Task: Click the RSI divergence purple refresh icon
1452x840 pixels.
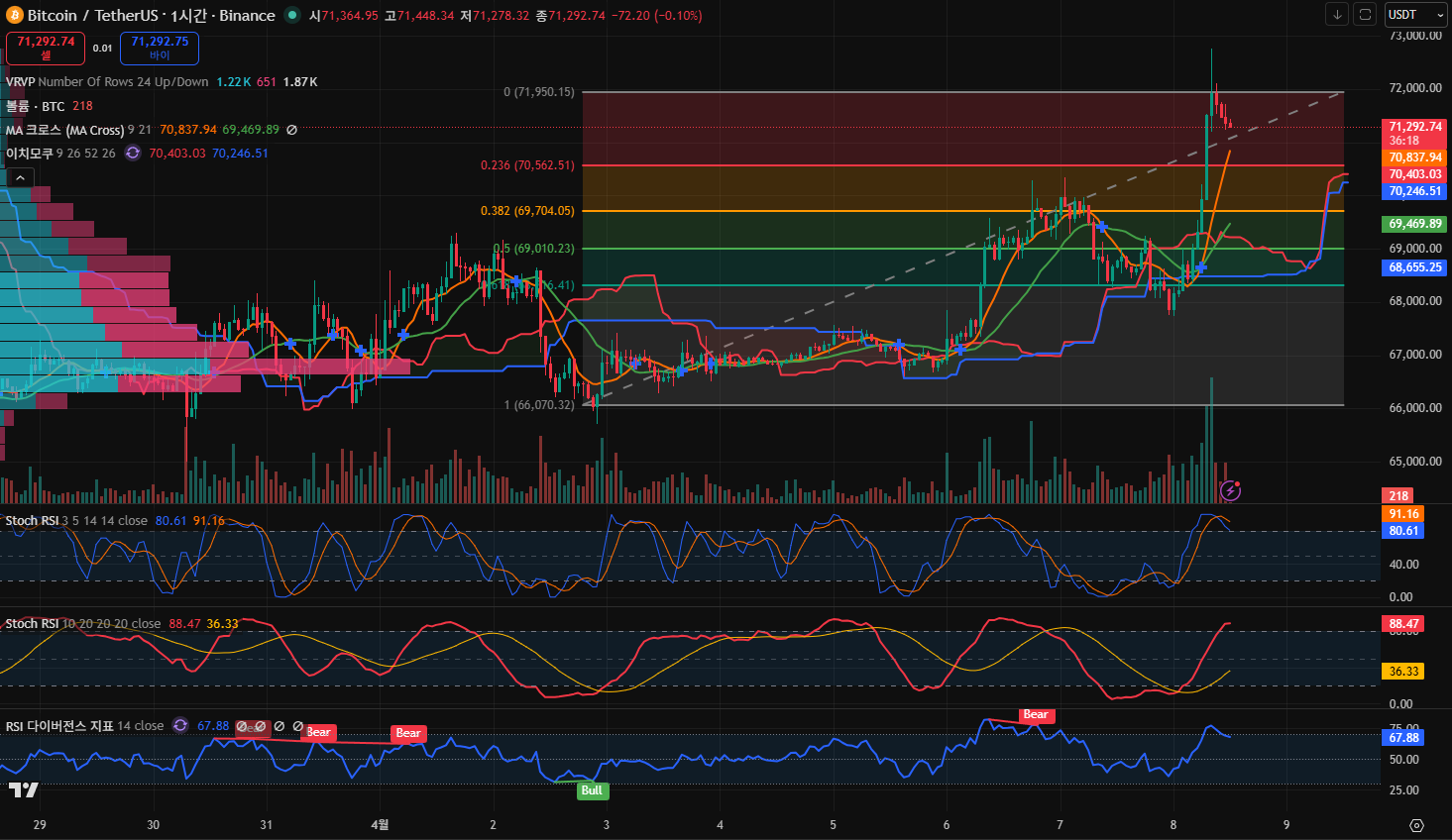Action: coord(180,726)
